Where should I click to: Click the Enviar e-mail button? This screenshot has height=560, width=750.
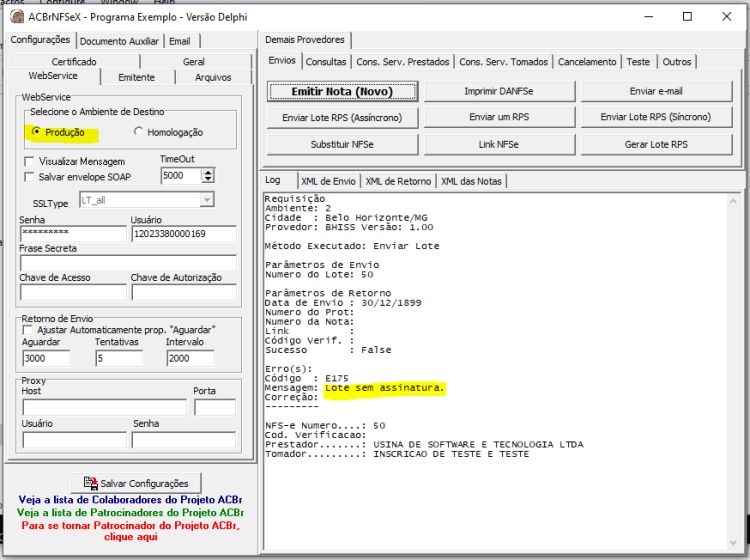coord(656,91)
